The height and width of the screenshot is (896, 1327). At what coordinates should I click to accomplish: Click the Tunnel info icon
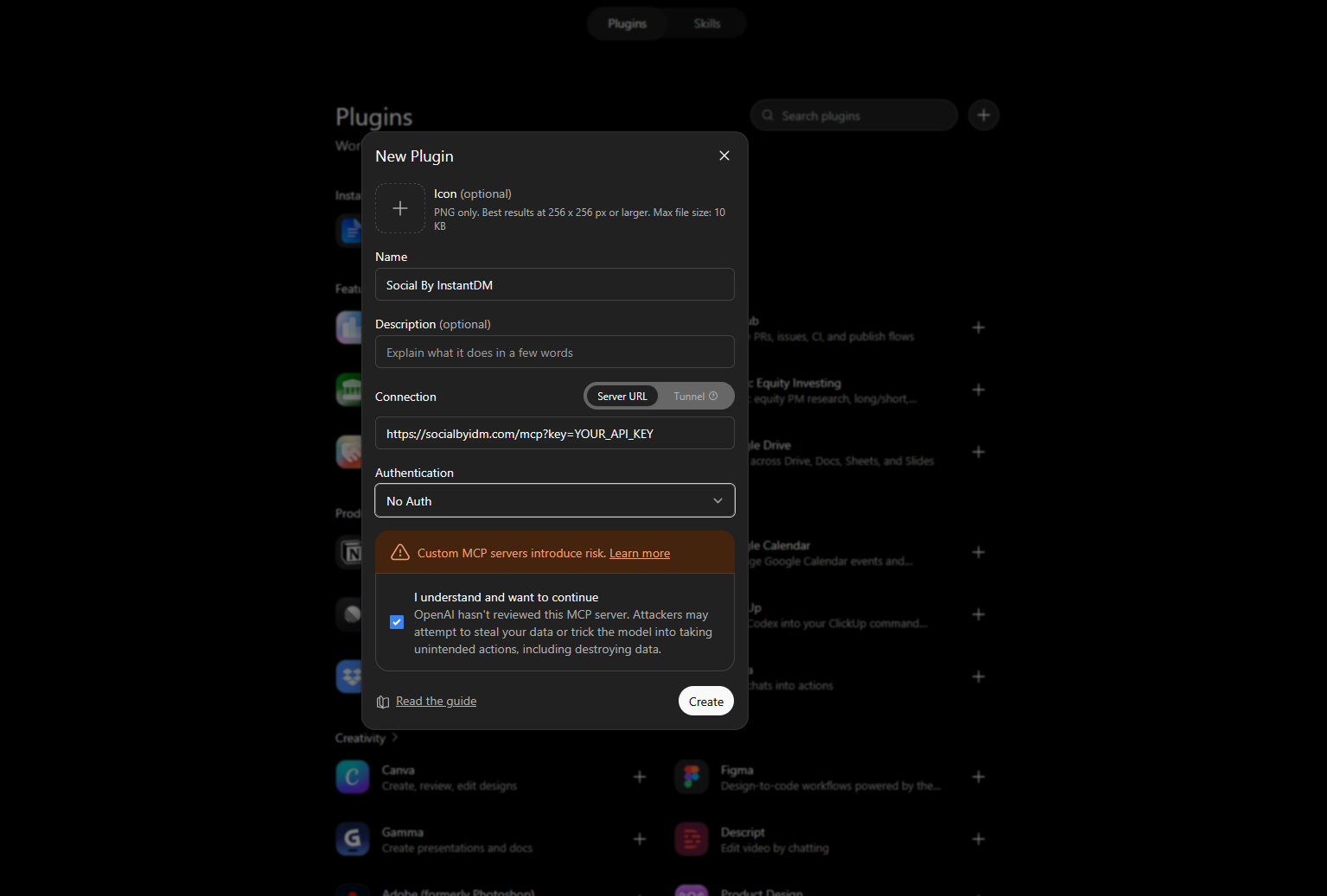(713, 396)
